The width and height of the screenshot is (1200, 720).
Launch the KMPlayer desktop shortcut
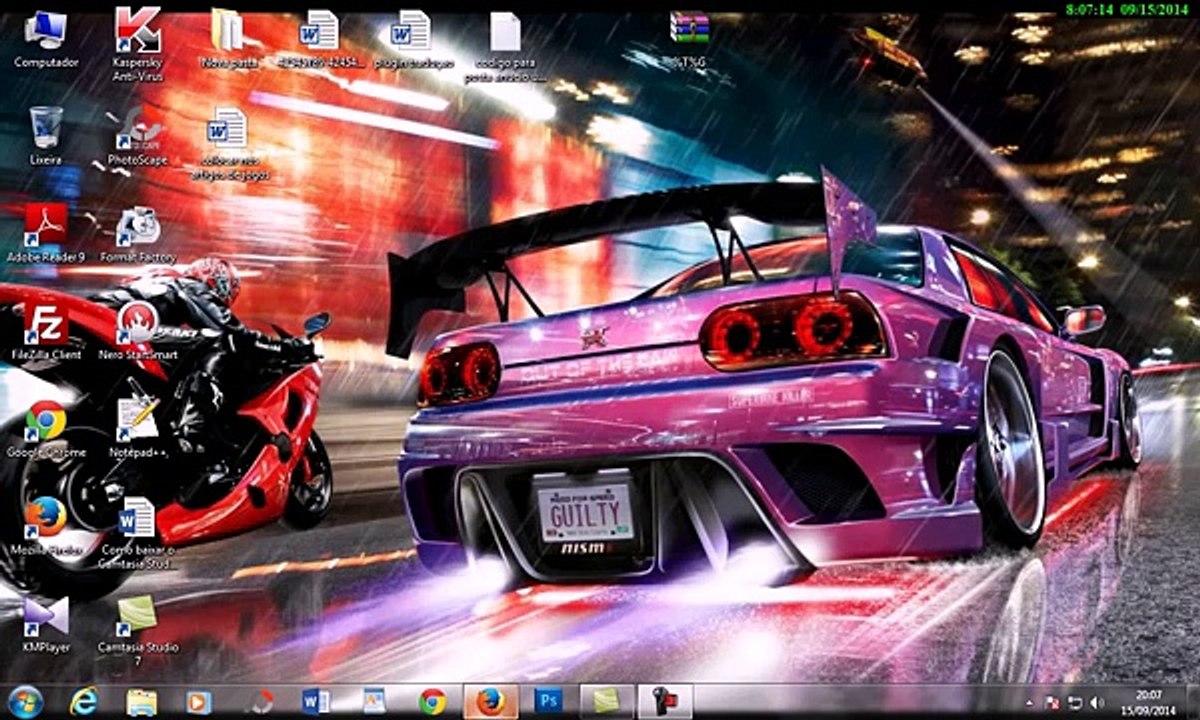tap(46, 624)
